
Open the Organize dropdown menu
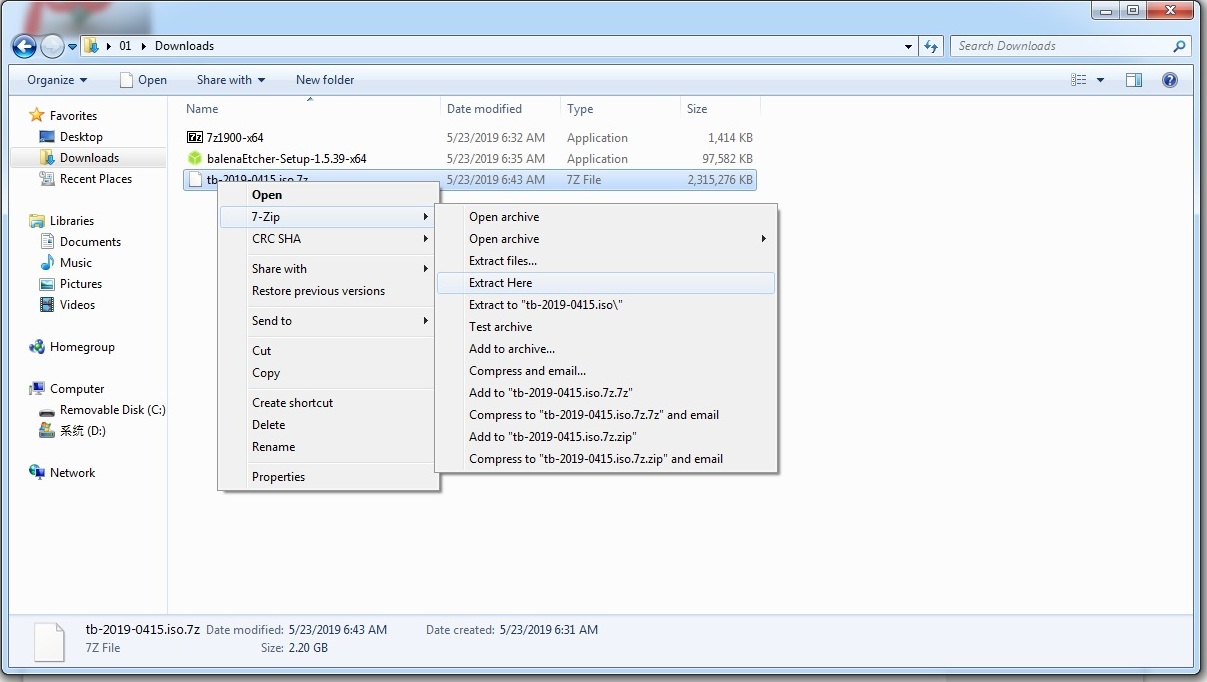coord(57,80)
